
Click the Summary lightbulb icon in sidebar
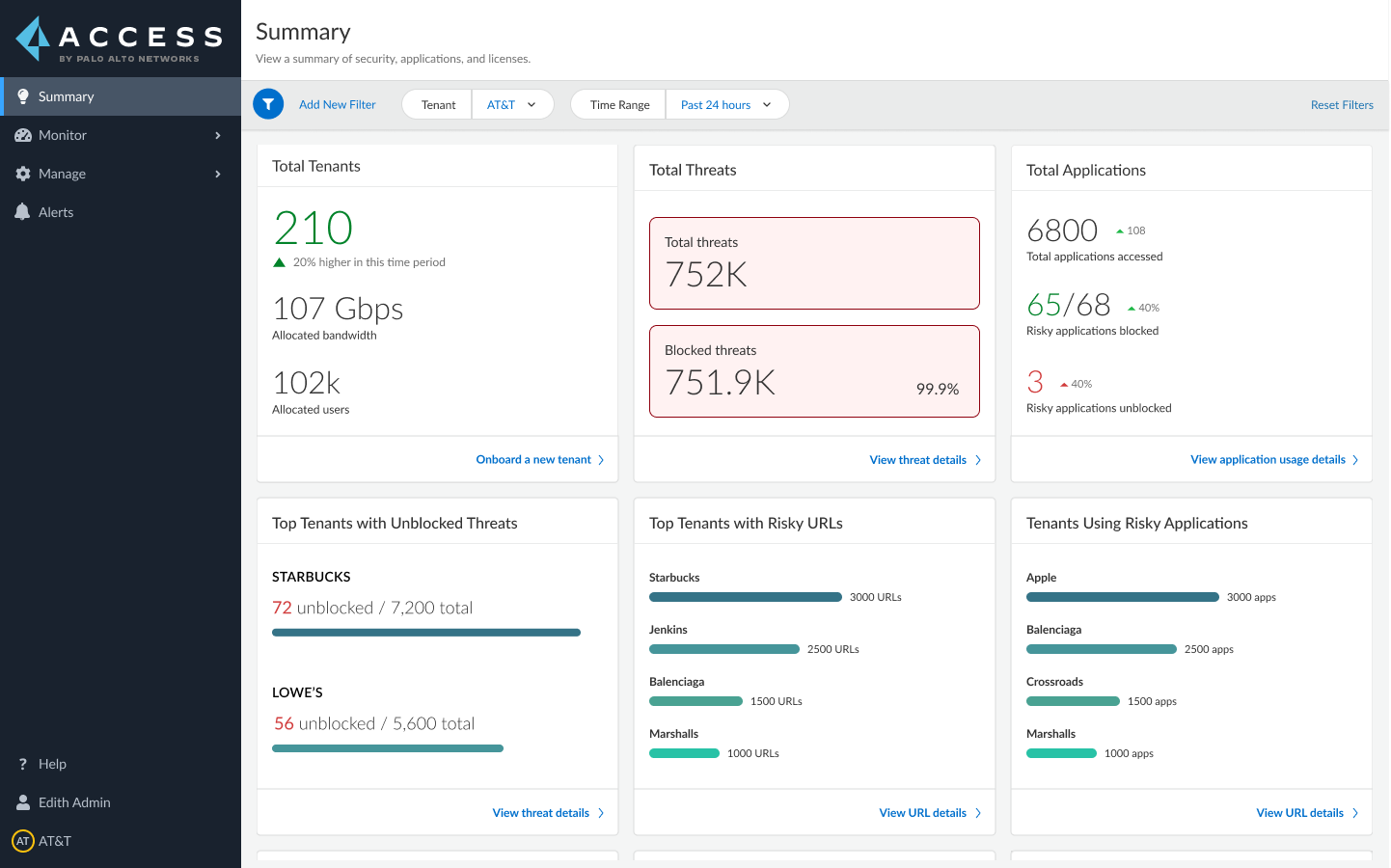[23, 96]
